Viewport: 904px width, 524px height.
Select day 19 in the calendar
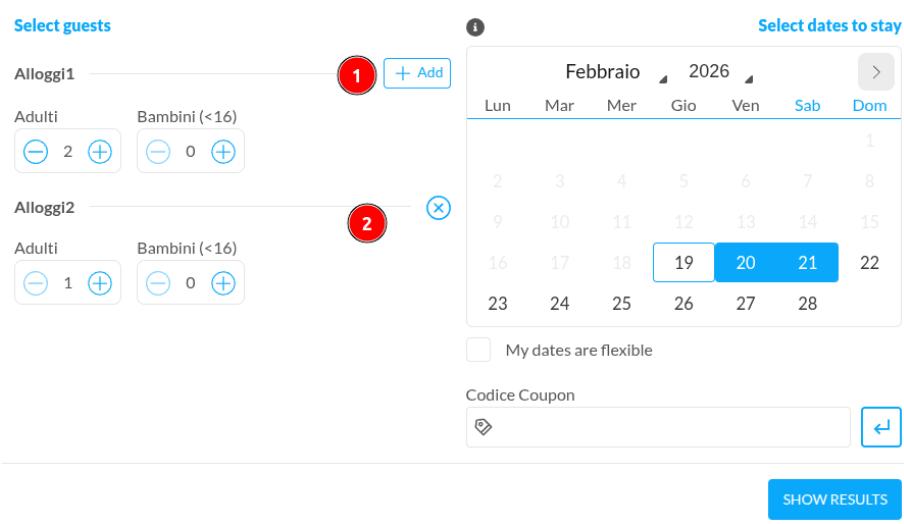click(x=683, y=263)
